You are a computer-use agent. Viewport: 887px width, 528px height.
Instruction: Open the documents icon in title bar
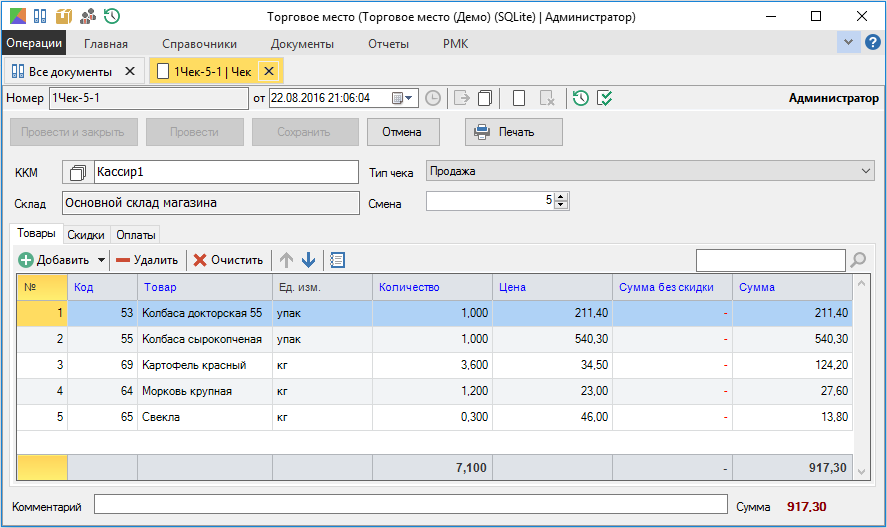pyautogui.click(x=40, y=16)
